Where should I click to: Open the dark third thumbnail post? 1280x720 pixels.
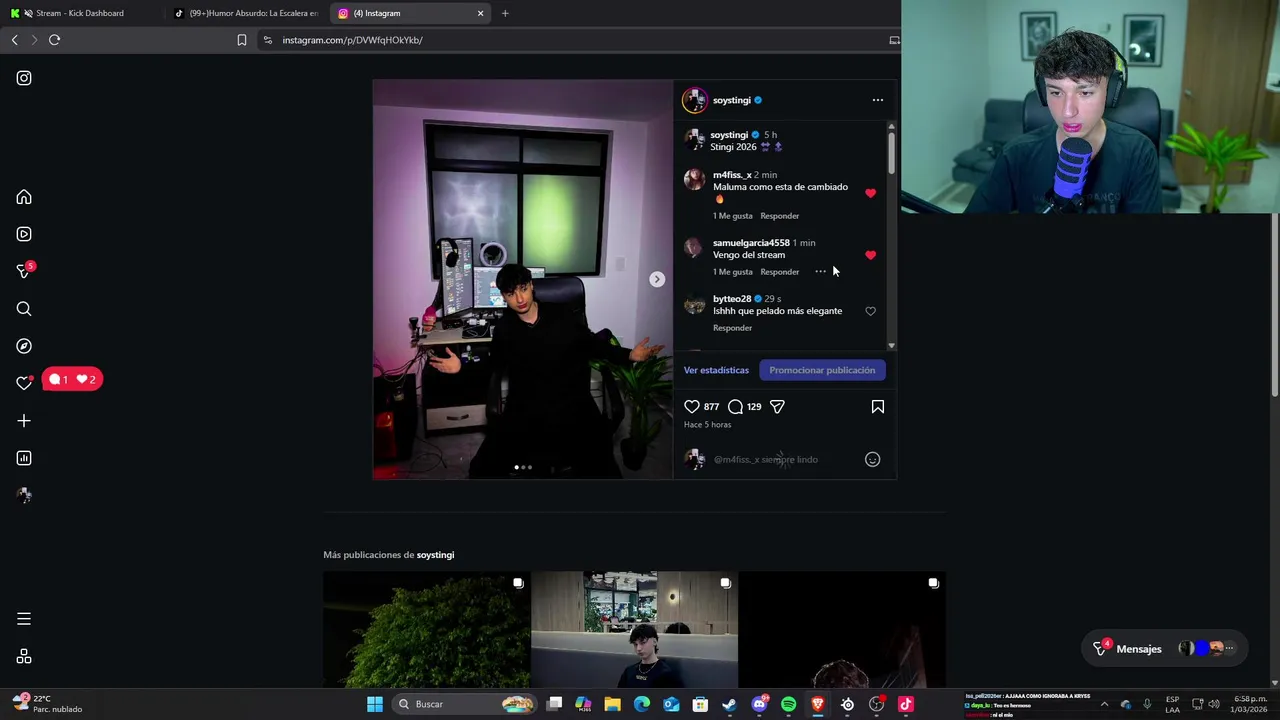[x=842, y=630]
